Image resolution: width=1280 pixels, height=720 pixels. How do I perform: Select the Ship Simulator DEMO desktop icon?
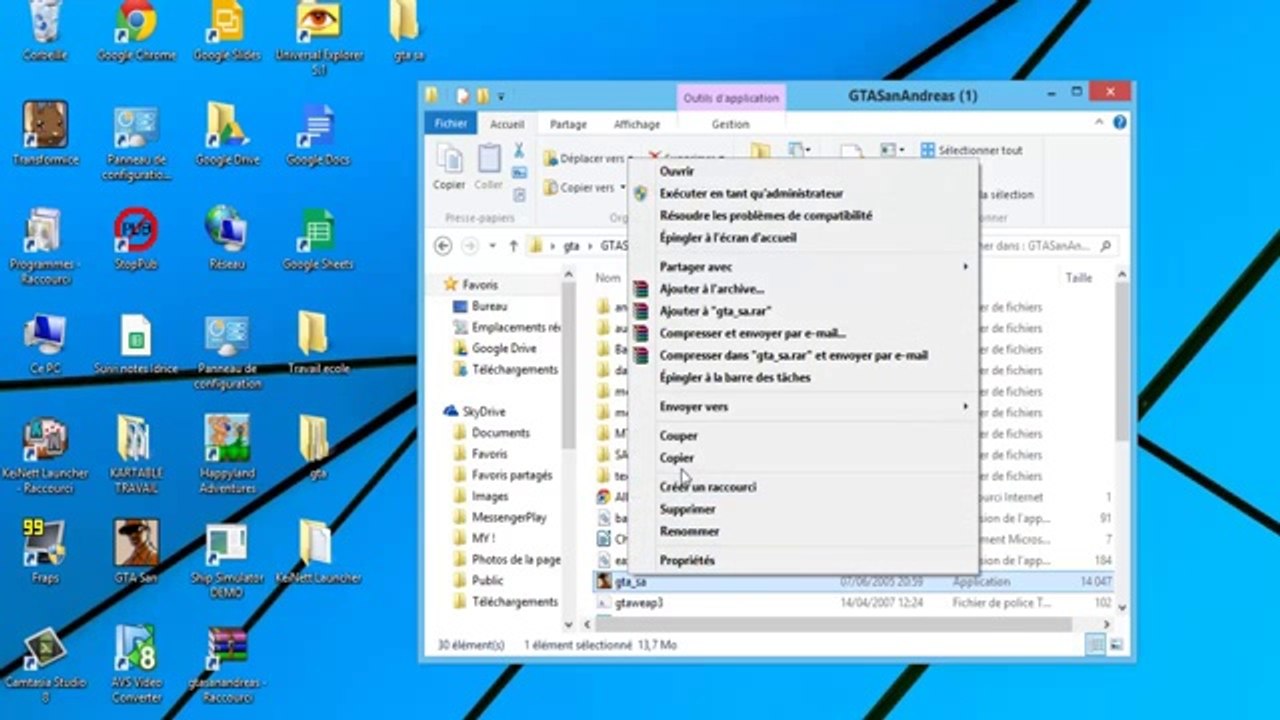pyautogui.click(x=227, y=559)
